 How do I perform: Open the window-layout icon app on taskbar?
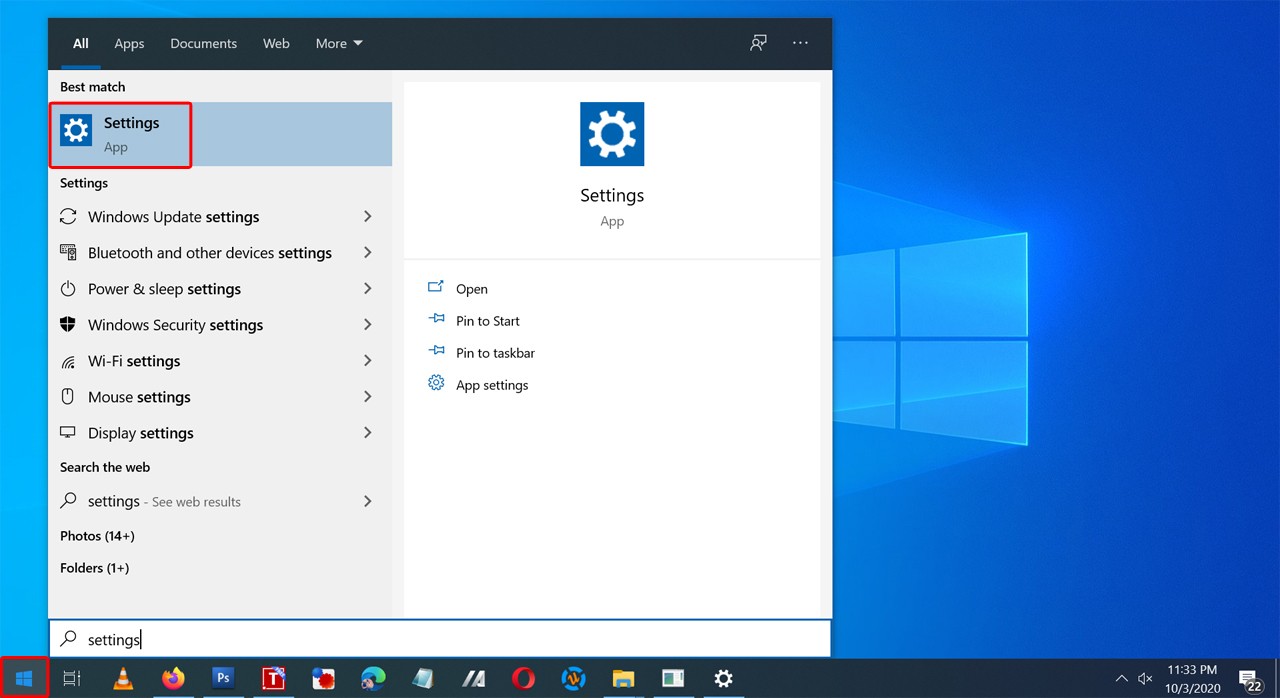pyautogui.click(x=673, y=679)
